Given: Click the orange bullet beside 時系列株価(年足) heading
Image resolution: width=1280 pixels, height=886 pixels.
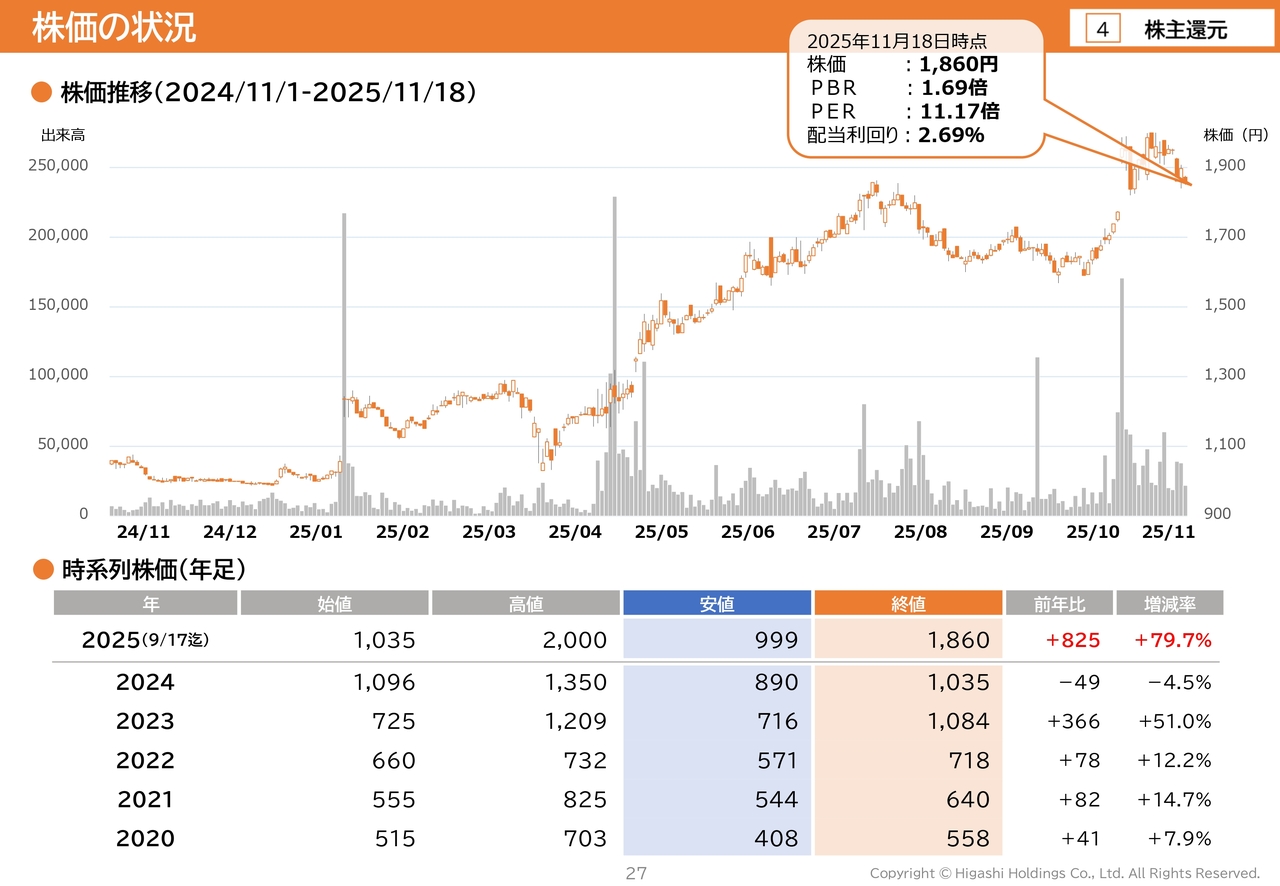Looking at the screenshot, I should coord(41,570).
